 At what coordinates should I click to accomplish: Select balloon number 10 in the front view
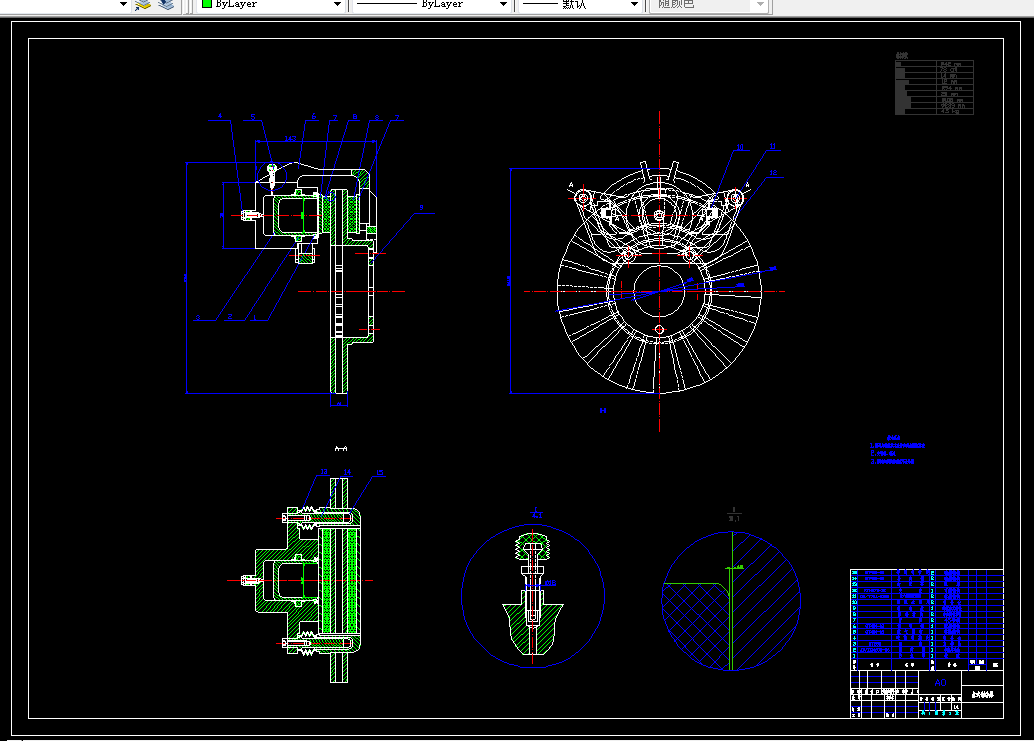tap(740, 147)
